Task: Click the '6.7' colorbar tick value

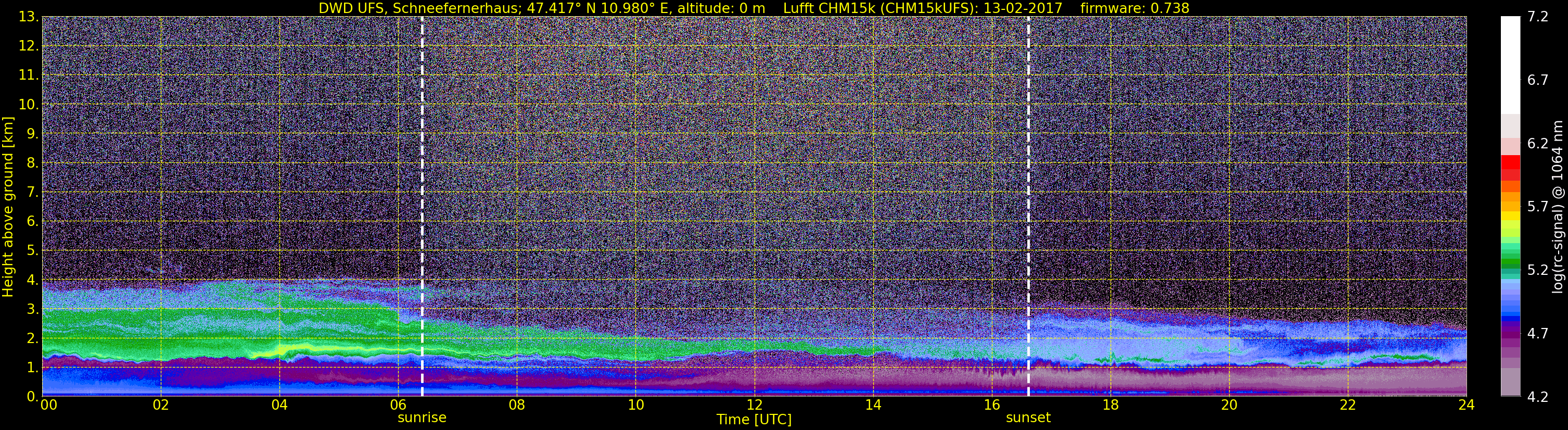Action: [1538, 80]
